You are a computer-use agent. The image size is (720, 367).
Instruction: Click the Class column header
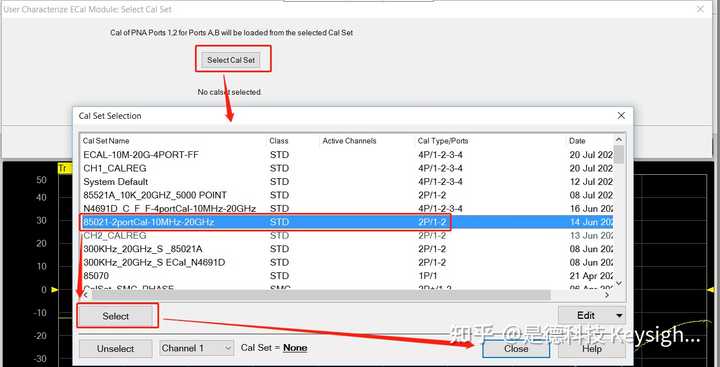pyautogui.click(x=279, y=141)
